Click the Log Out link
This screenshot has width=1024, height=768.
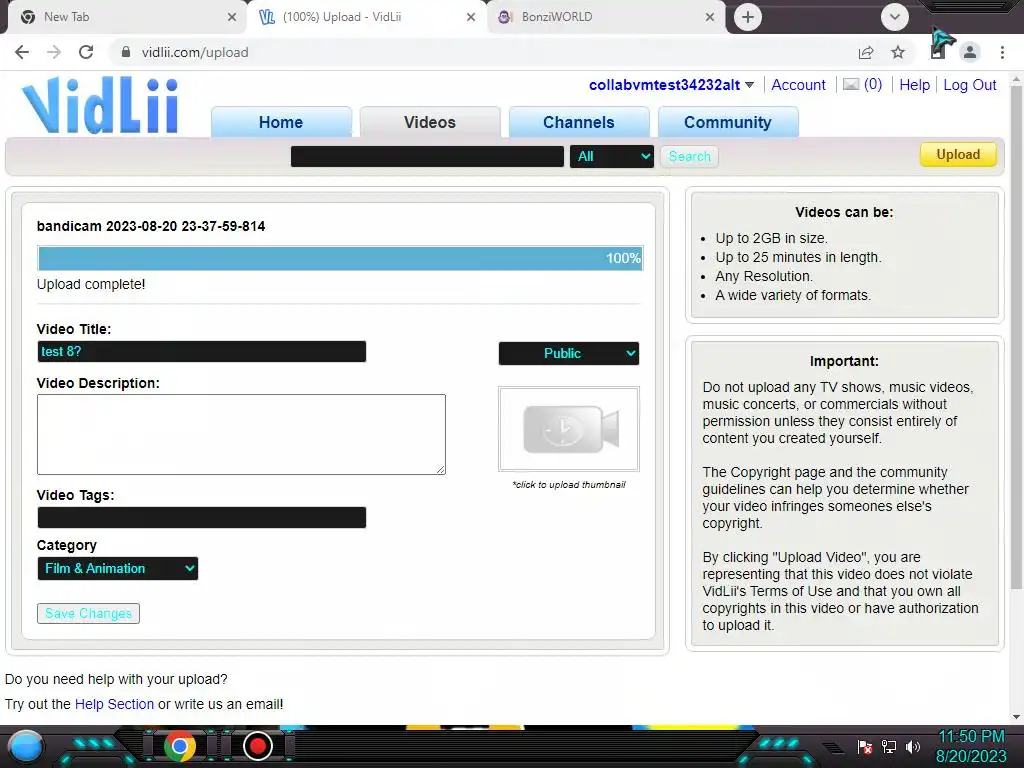pos(970,85)
